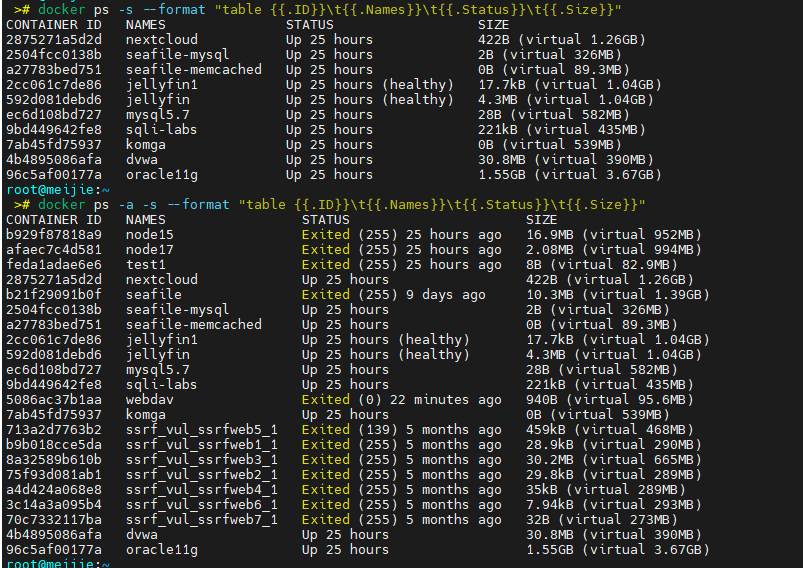This screenshot has height=568, width=803.
Task: Click the node15 container name
Action: click(150, 235)
